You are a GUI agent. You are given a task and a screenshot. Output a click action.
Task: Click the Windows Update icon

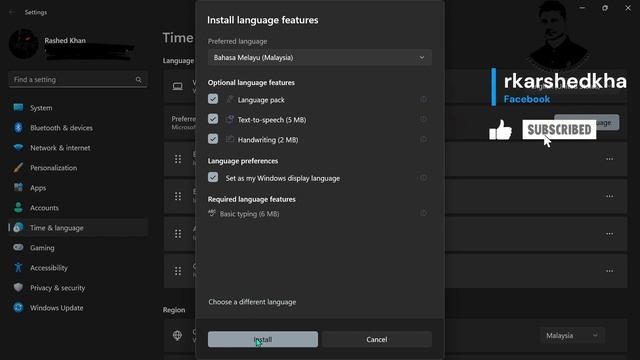(18, 307)
